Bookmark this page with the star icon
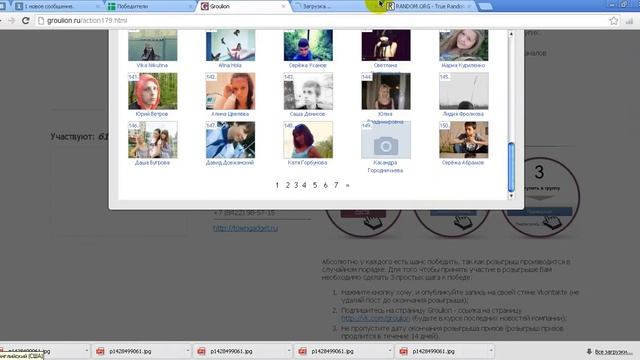Viewport: 640px width, 360px height. pos(613,21)
